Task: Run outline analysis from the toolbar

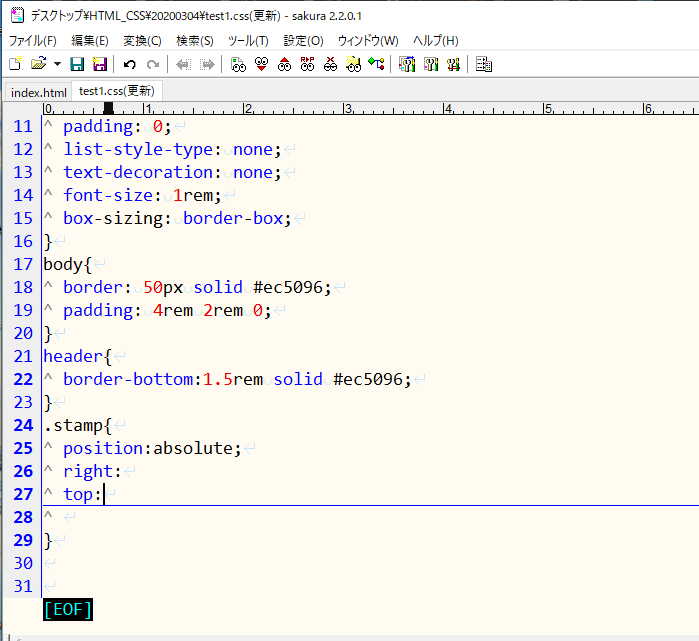Action: point(377,64)
